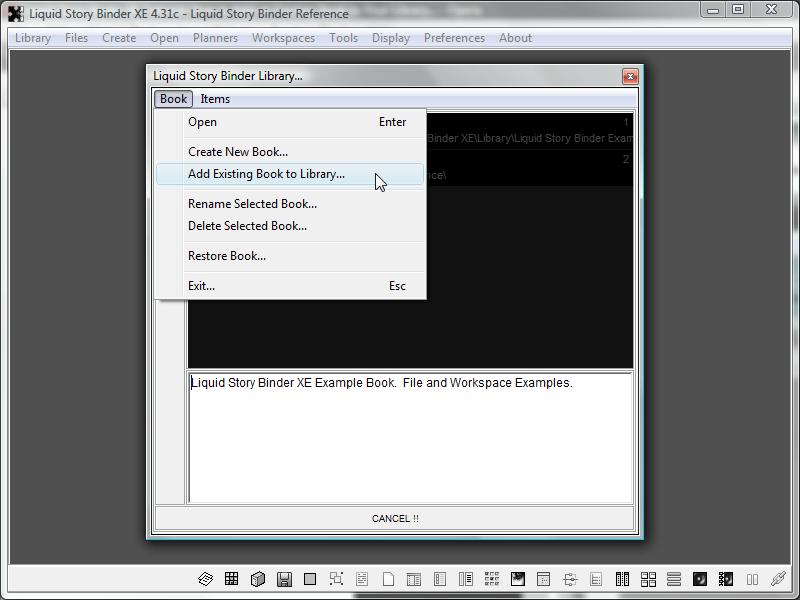This screenshot has width=800, height=600.
Task: Open the Items menu in Library dialog
Action: click(x=215, y=99)
